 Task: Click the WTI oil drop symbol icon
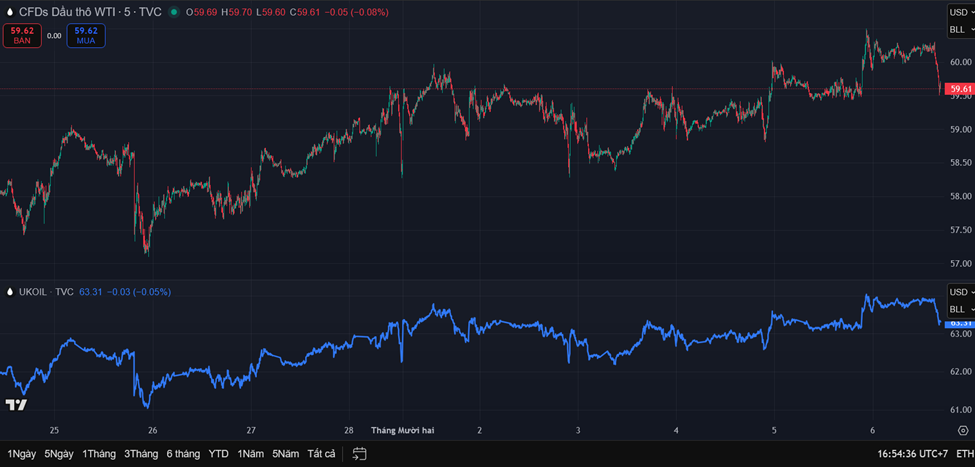pyautogui.click(x=9, y=12)
